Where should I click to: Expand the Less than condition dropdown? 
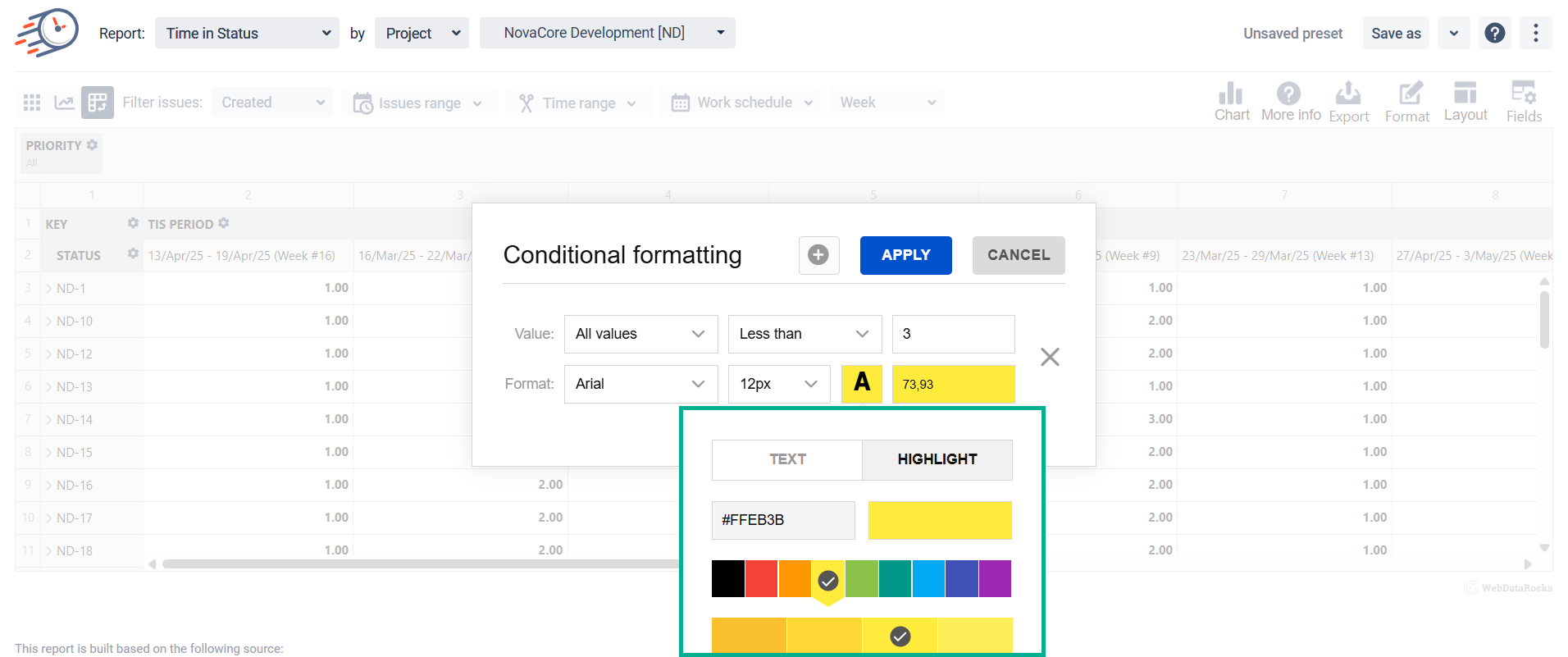coord(805,334)
